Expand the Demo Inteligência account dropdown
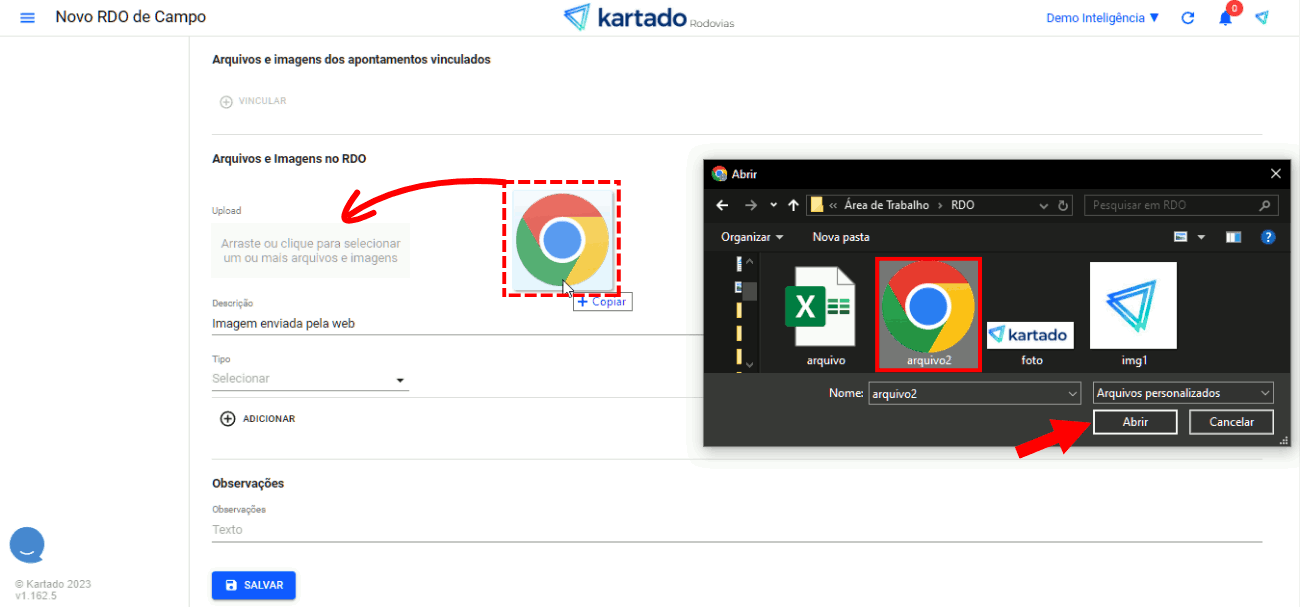1300x607 pixels. [x=1102, y=18]
